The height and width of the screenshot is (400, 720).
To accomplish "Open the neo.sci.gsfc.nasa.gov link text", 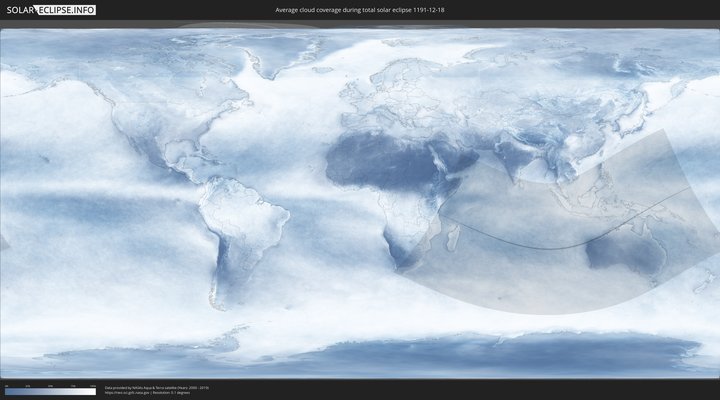I will (x=128, y=393).
